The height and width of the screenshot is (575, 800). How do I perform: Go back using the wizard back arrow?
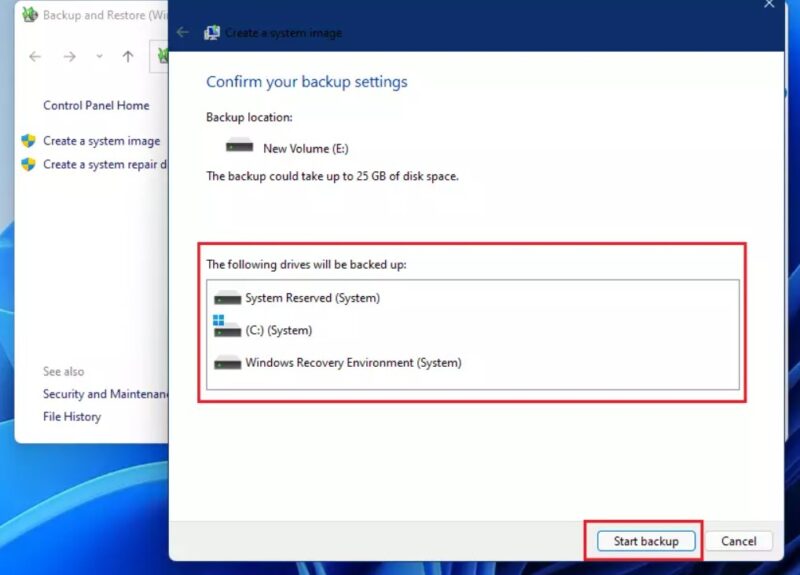coord(182,33)
